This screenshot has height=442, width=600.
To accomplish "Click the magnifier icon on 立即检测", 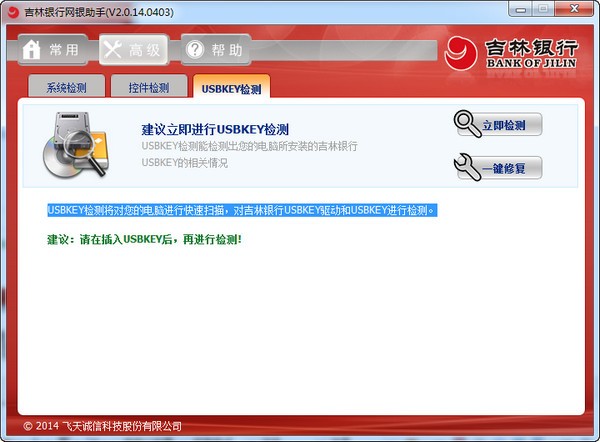I will [467, 124].
